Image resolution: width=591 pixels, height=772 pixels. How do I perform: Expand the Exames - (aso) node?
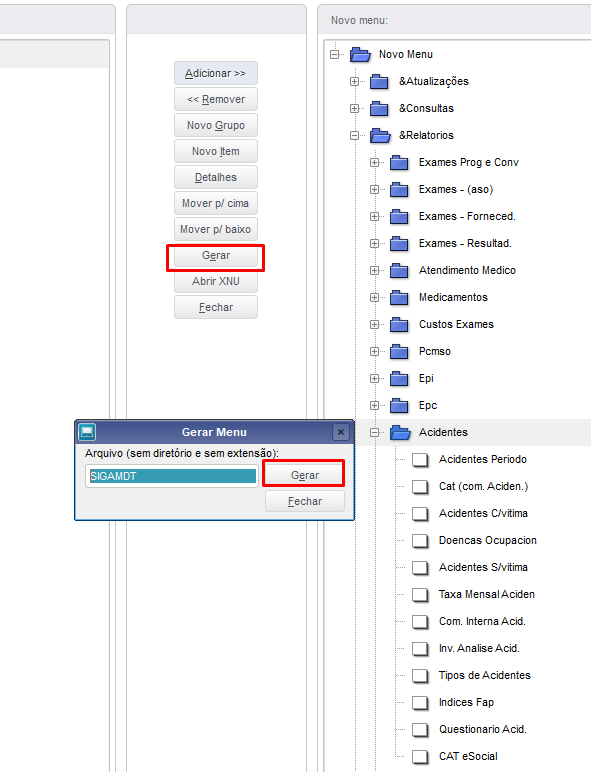pos(375,190)
